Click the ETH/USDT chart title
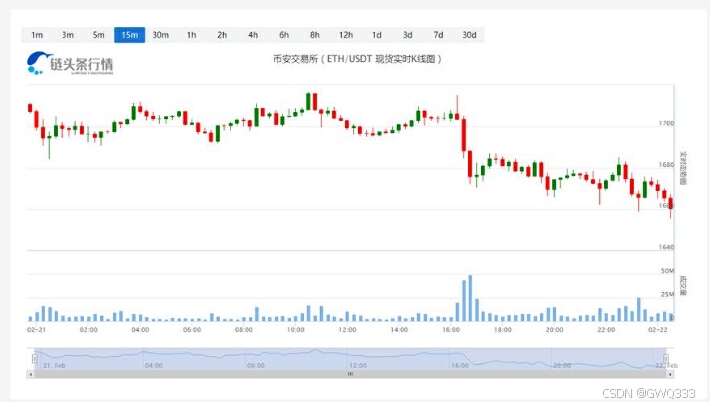Viewport: 710px width, 406px height. point(357,59)
